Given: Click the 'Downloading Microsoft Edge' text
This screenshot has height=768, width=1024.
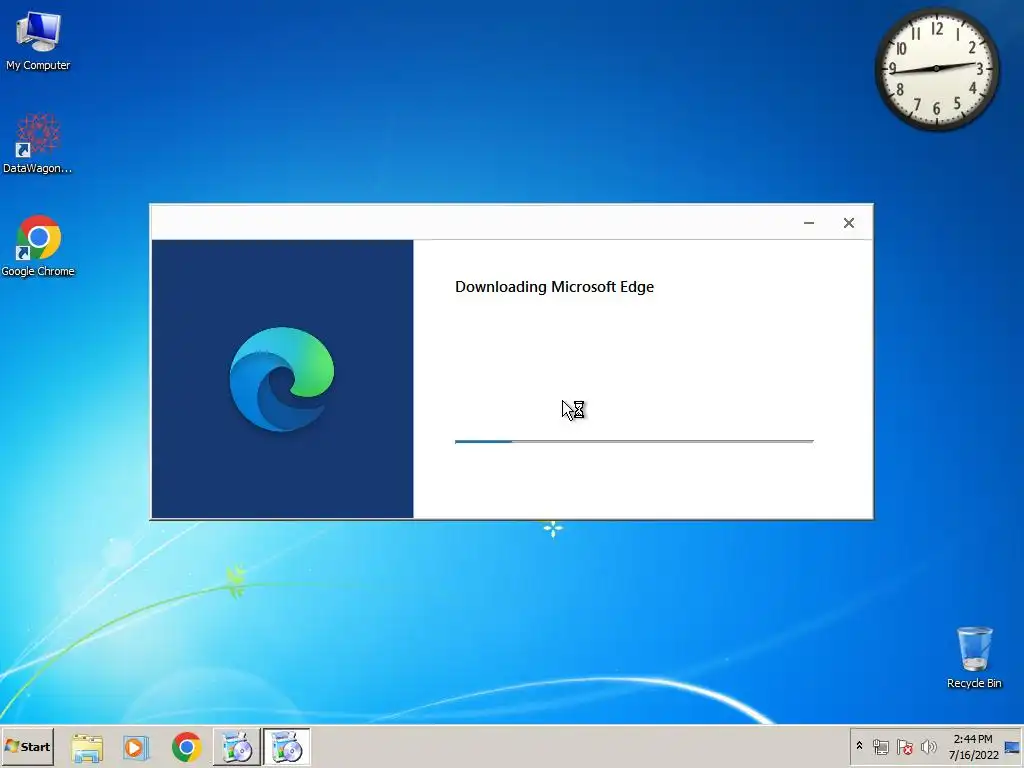Looking at the screenshot, I should [x=554, y=287].
